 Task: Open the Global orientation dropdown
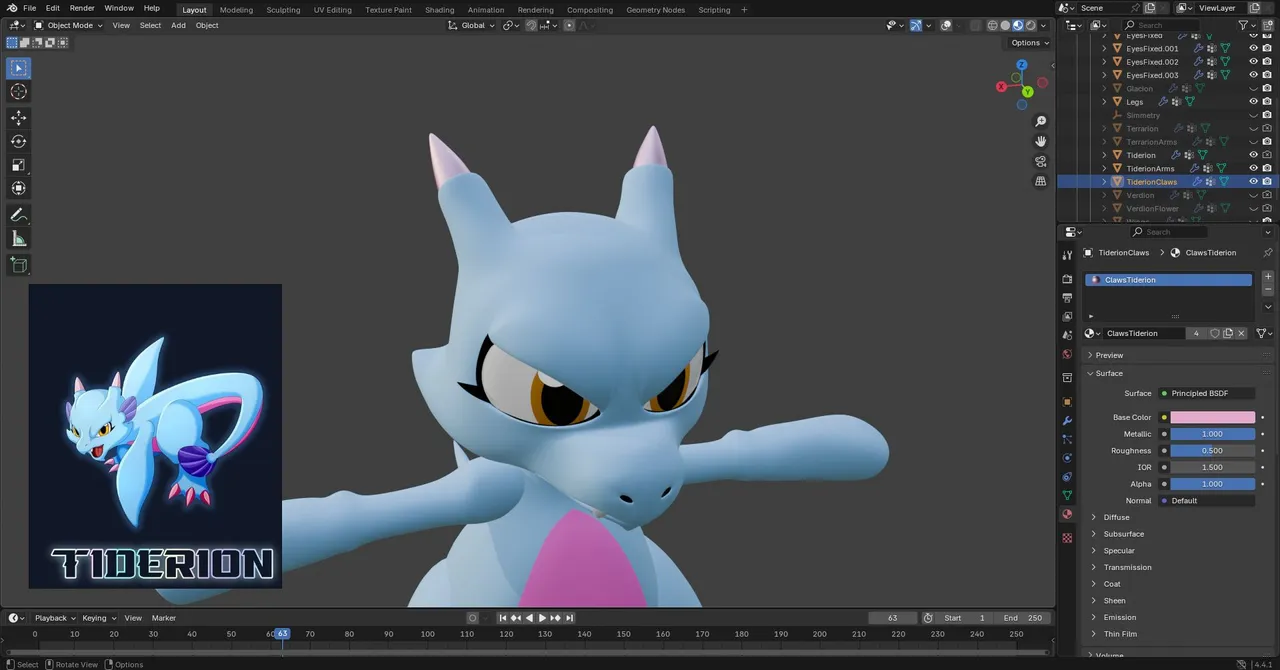point(471,25)
